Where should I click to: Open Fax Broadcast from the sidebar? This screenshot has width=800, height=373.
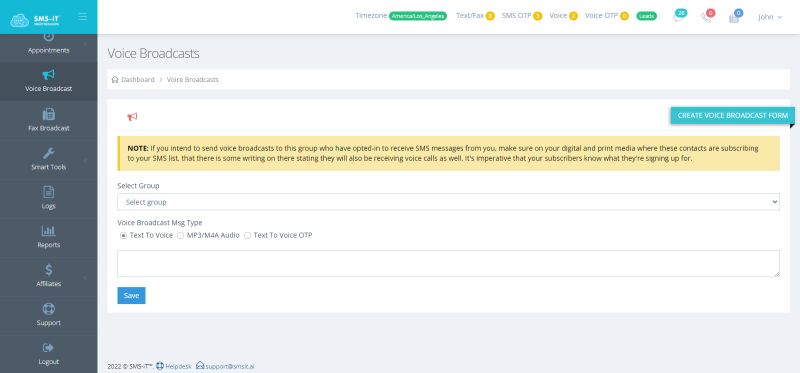tap(48, 120)
